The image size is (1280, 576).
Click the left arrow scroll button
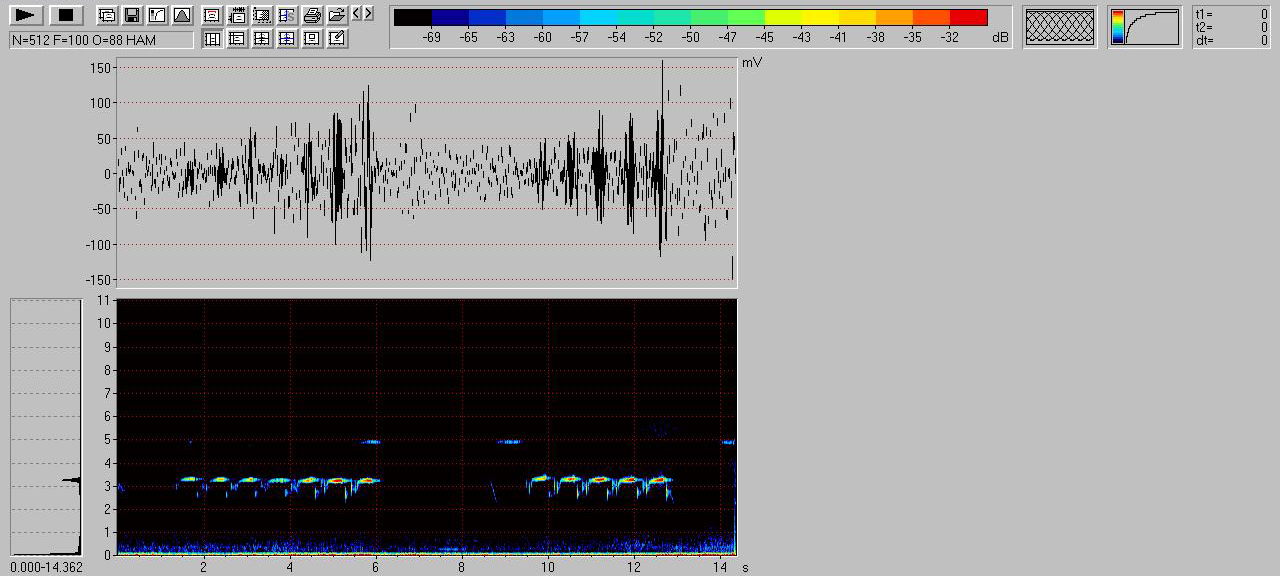(357, 13)
